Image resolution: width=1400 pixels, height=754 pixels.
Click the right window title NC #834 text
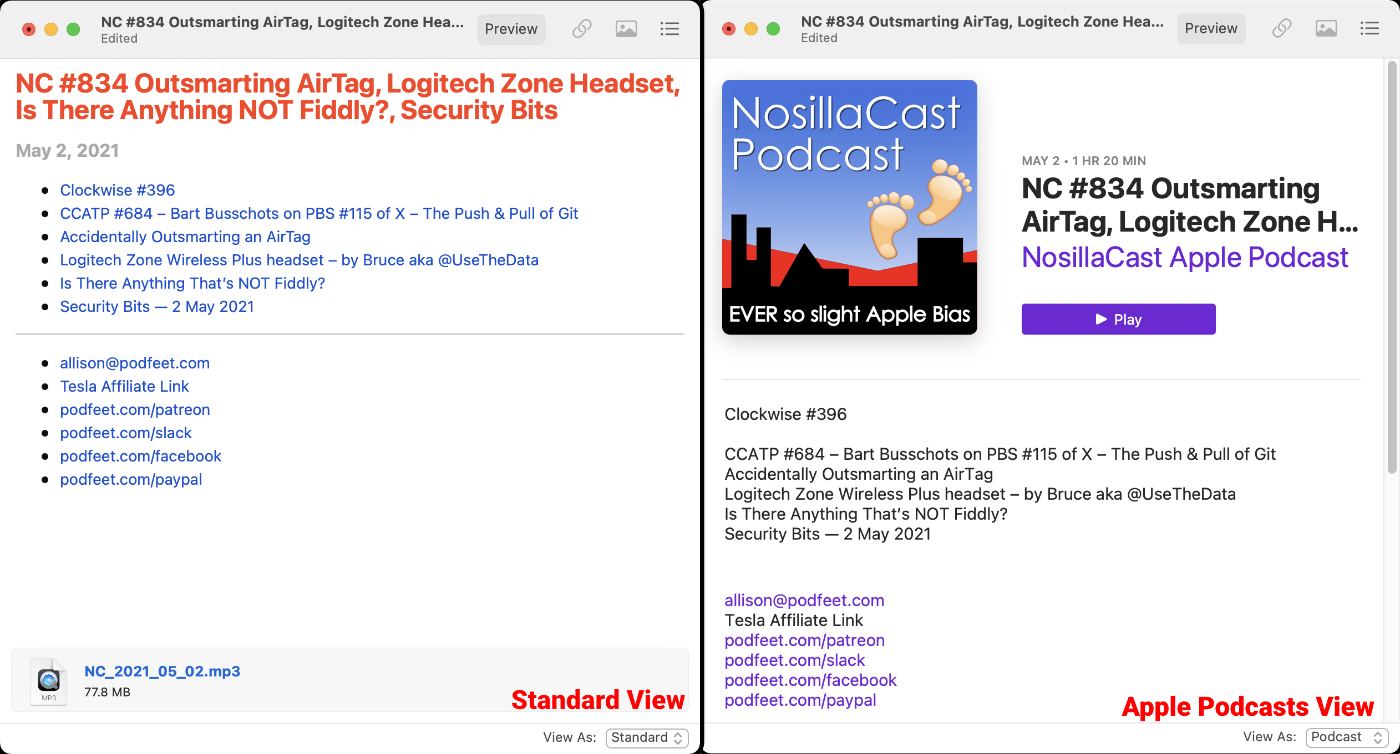[x=982, y=21]
